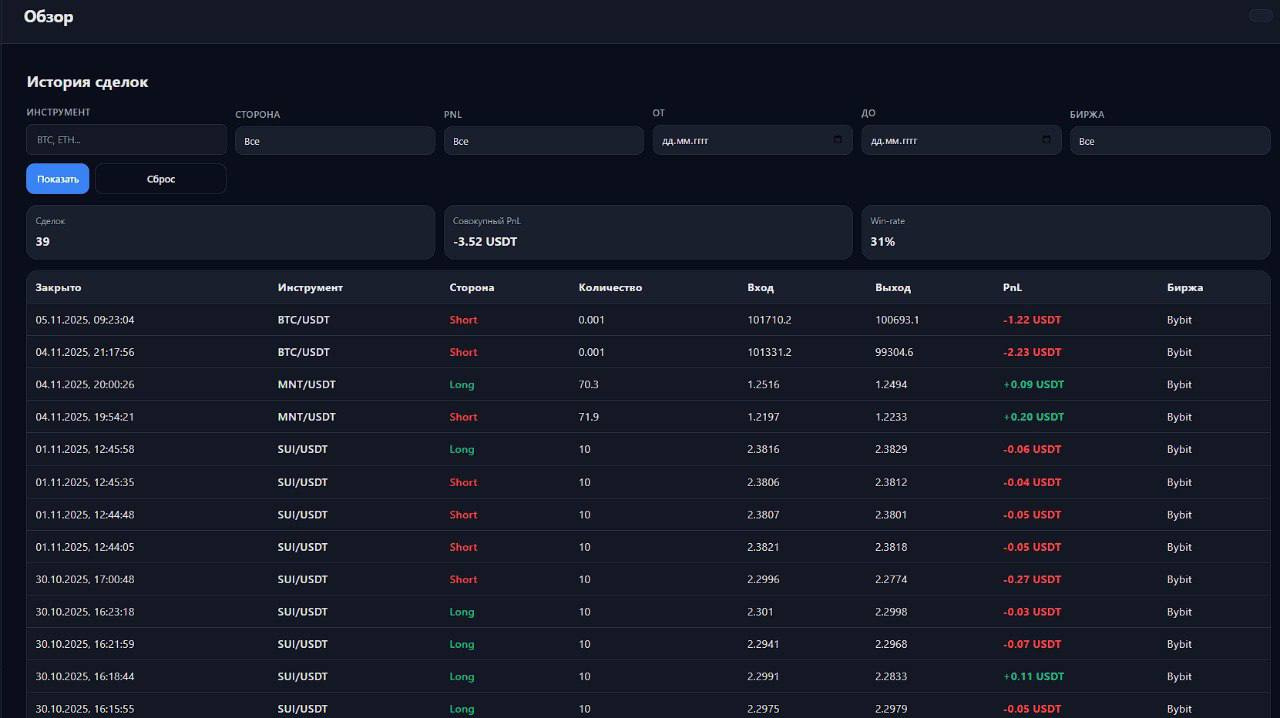Select the 01.11.2025, 12:45:58 timestamp cell

point(85,449)
